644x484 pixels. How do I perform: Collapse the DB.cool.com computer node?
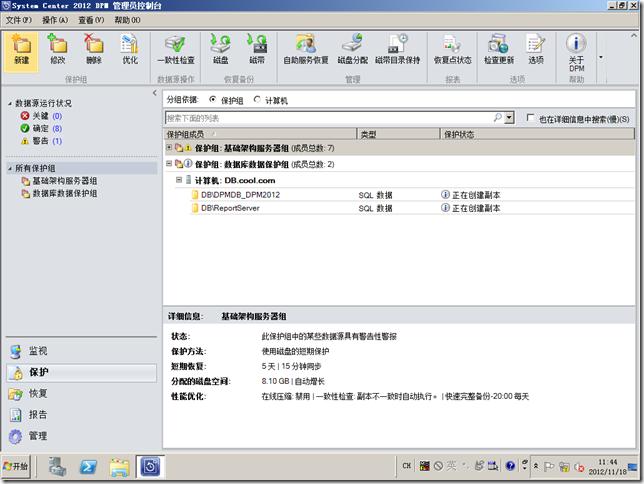pyautogui.click(x=179, y=179)
